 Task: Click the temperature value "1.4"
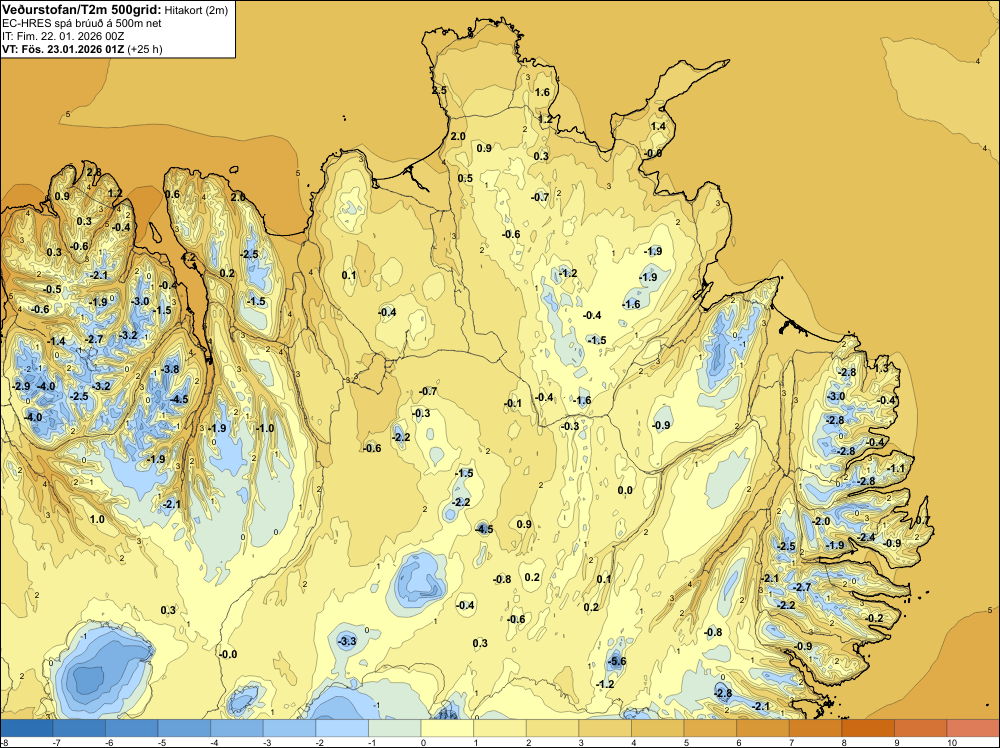(x=658, y=126)
